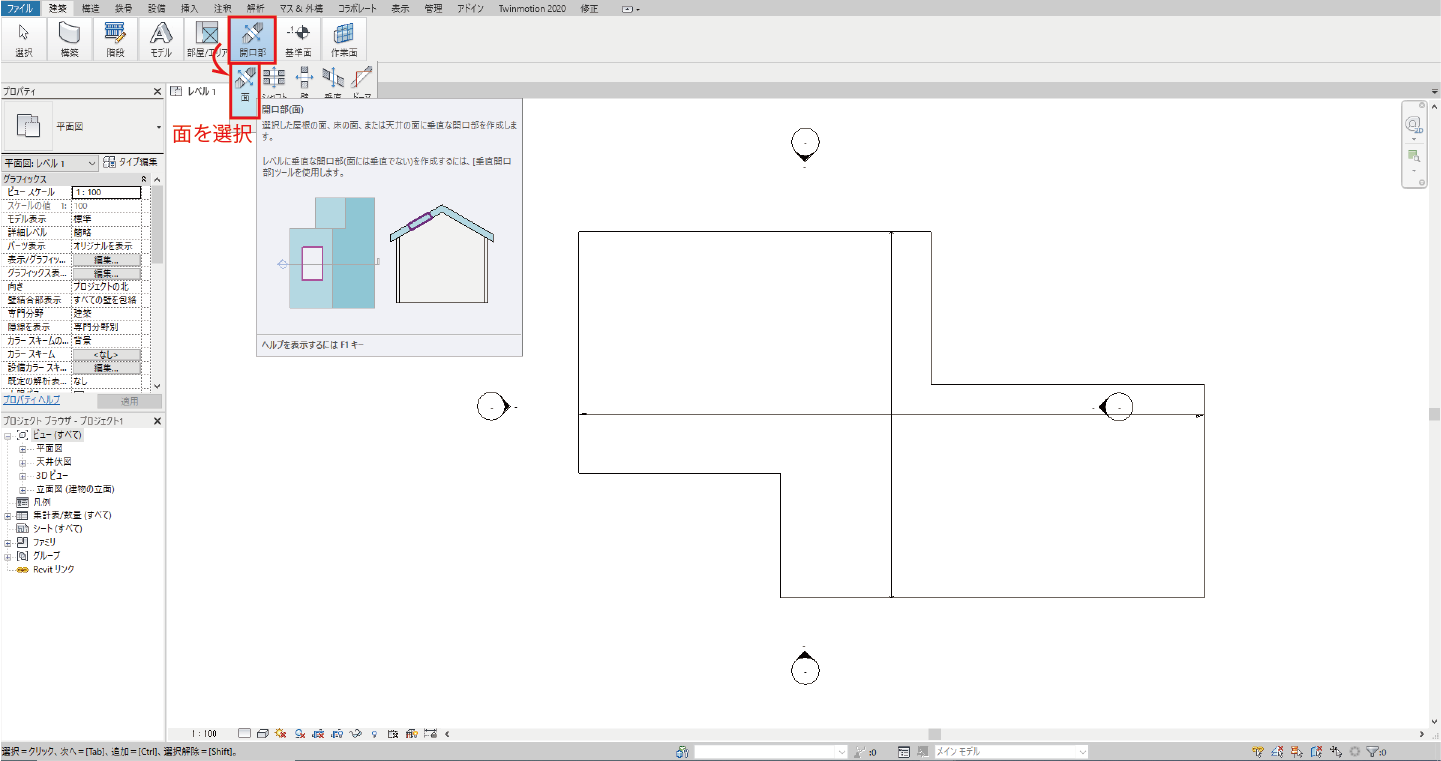Expand the 平面図 tree node
Image resolution: width=1441 pixels, height=761 pixels.
coord(22,449)
